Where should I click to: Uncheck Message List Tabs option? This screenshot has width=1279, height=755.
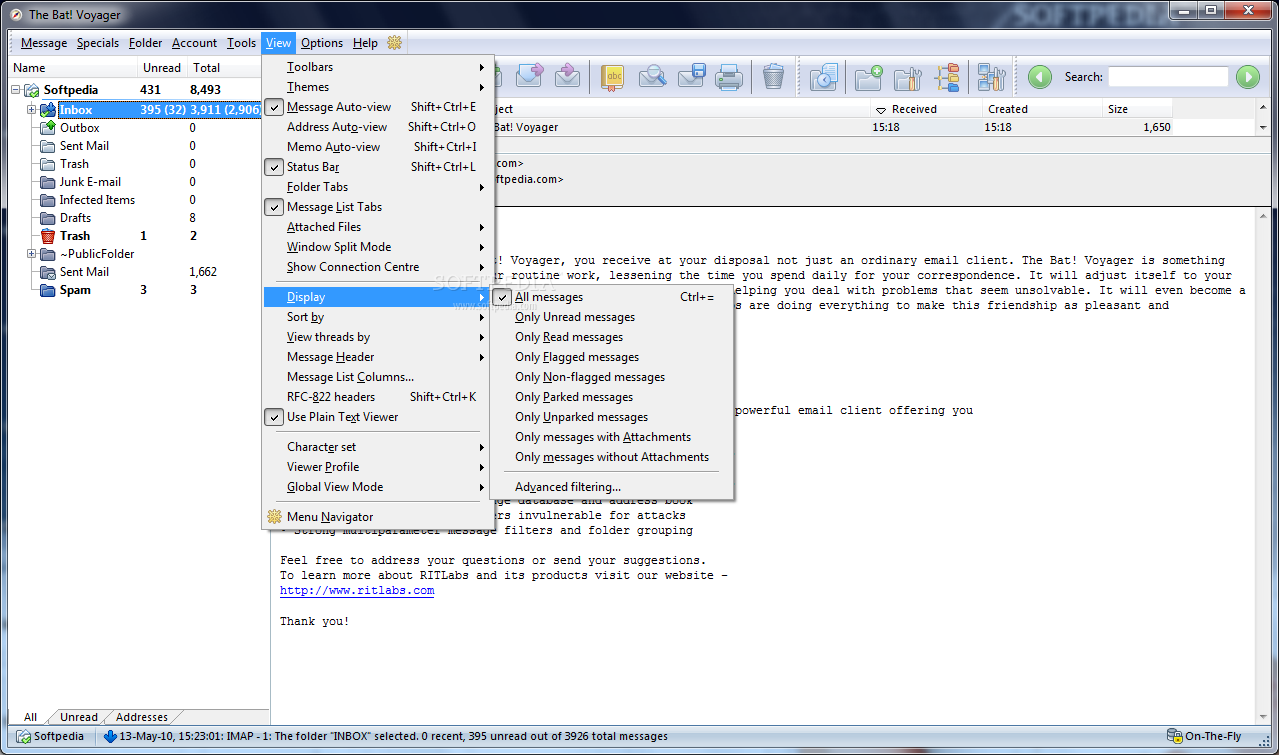(x=378, y=207)
